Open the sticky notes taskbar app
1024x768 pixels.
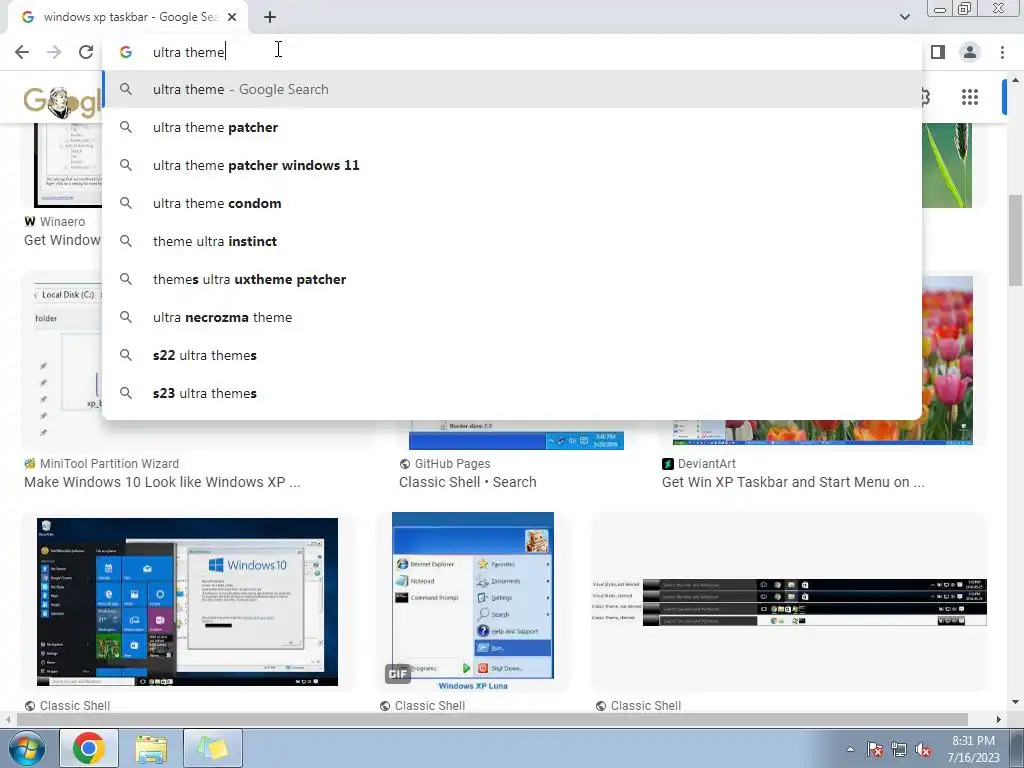pos(213,748)
